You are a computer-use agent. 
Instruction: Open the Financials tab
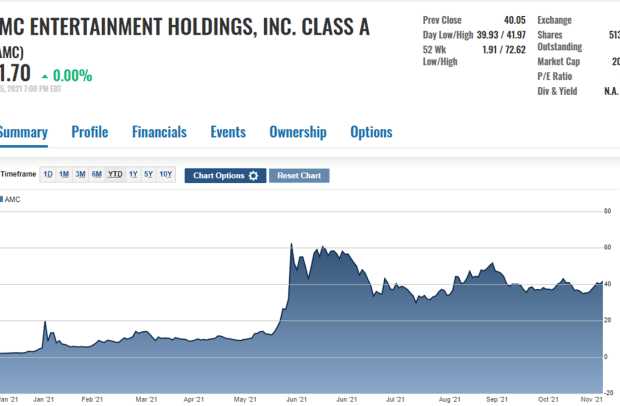[x=159, y=132]
